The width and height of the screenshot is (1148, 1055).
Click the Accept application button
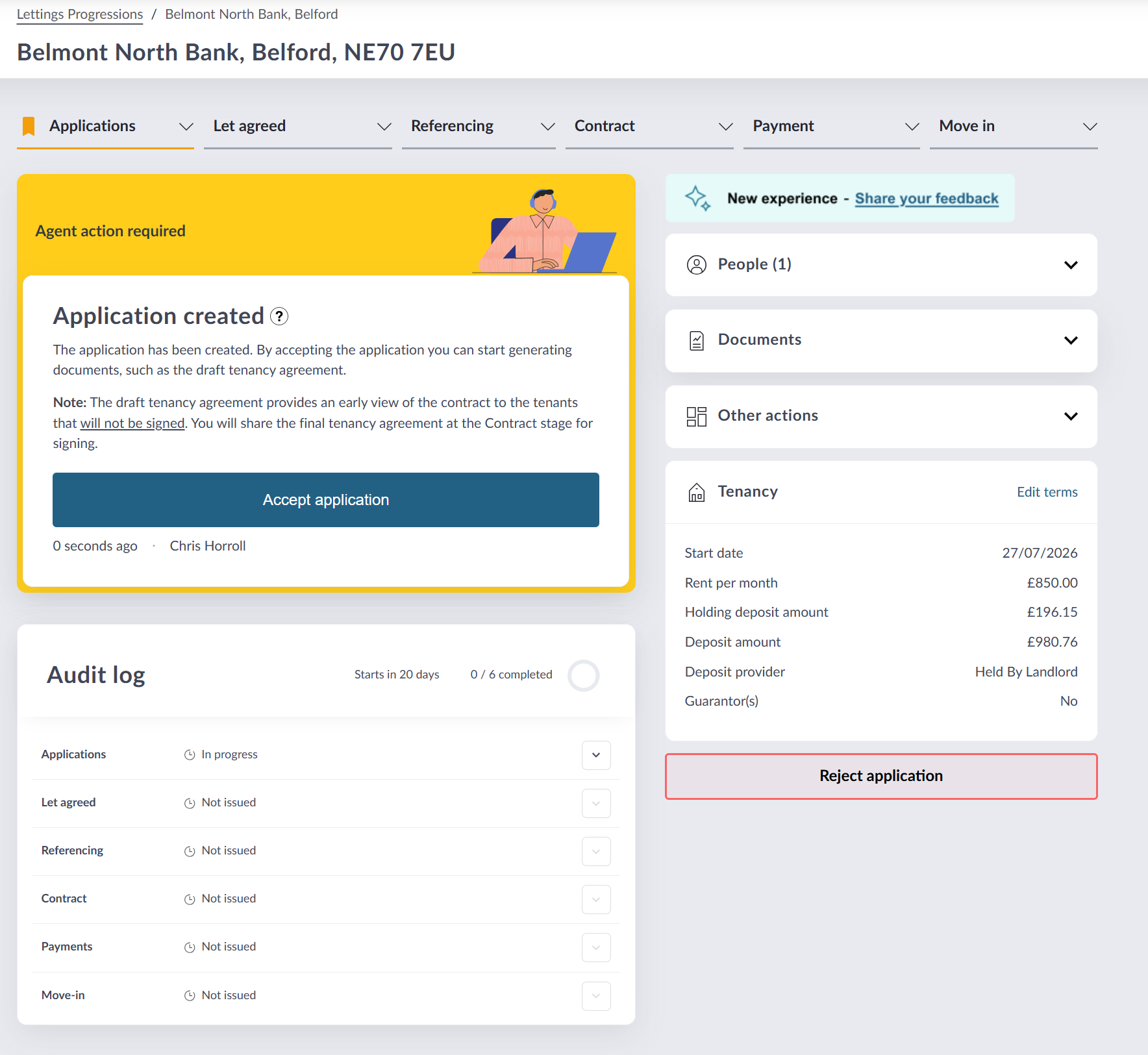point(326,500)
